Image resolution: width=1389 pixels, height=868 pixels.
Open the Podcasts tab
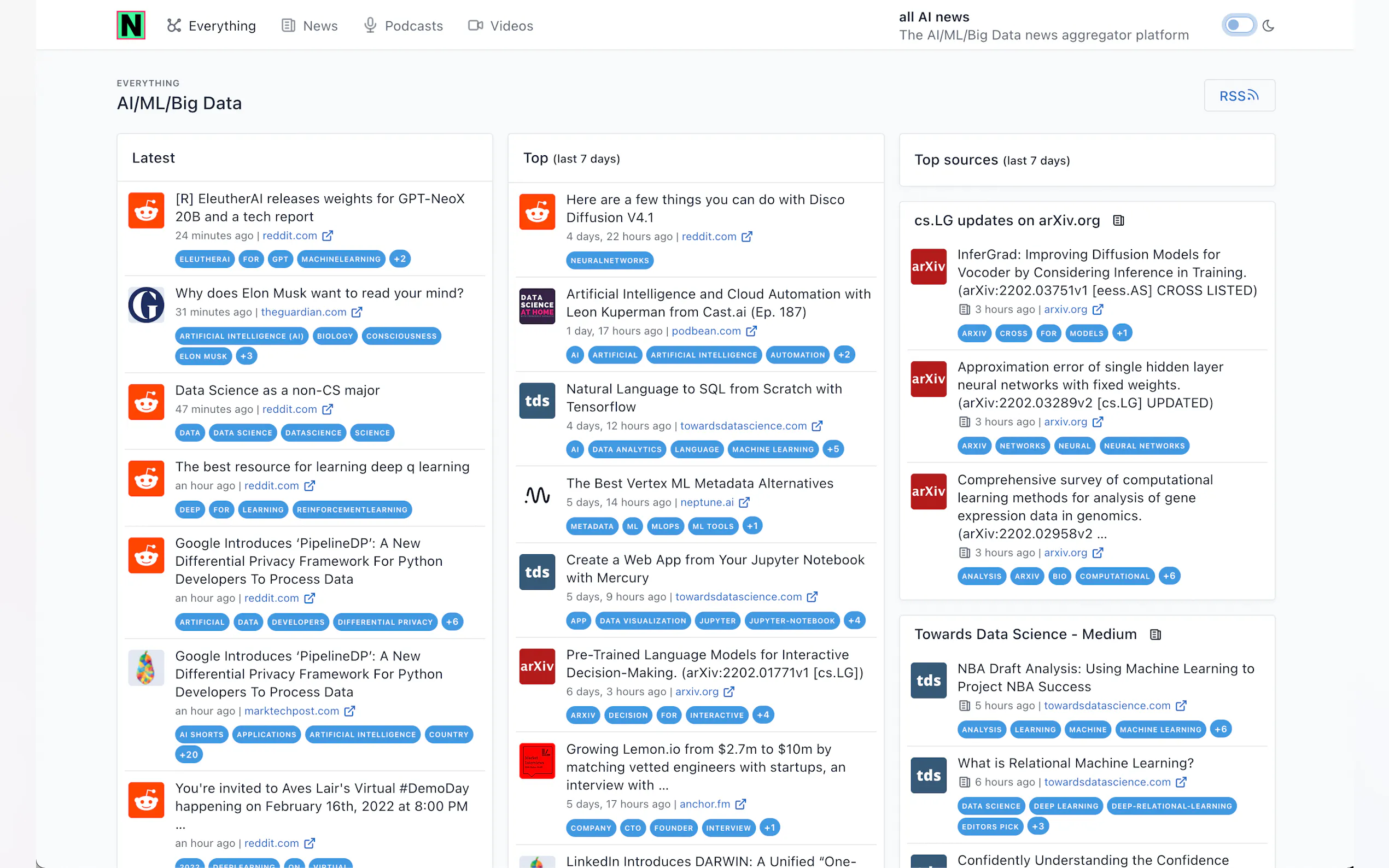point(403,26)
